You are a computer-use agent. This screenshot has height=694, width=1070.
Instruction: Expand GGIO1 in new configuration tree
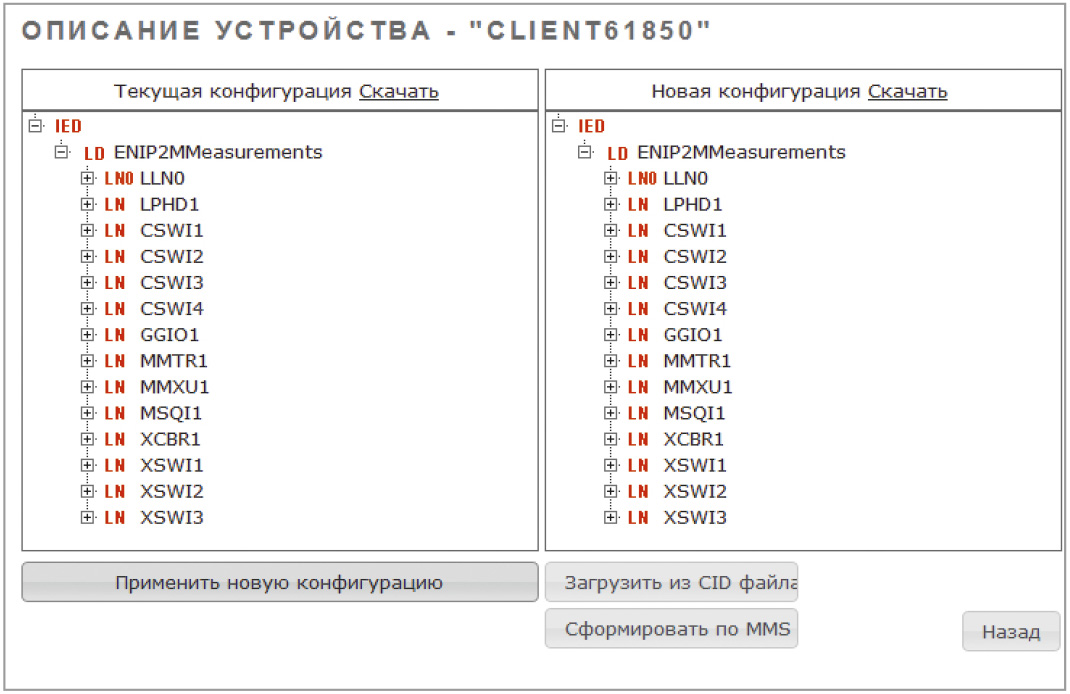(x=611, y=334)
